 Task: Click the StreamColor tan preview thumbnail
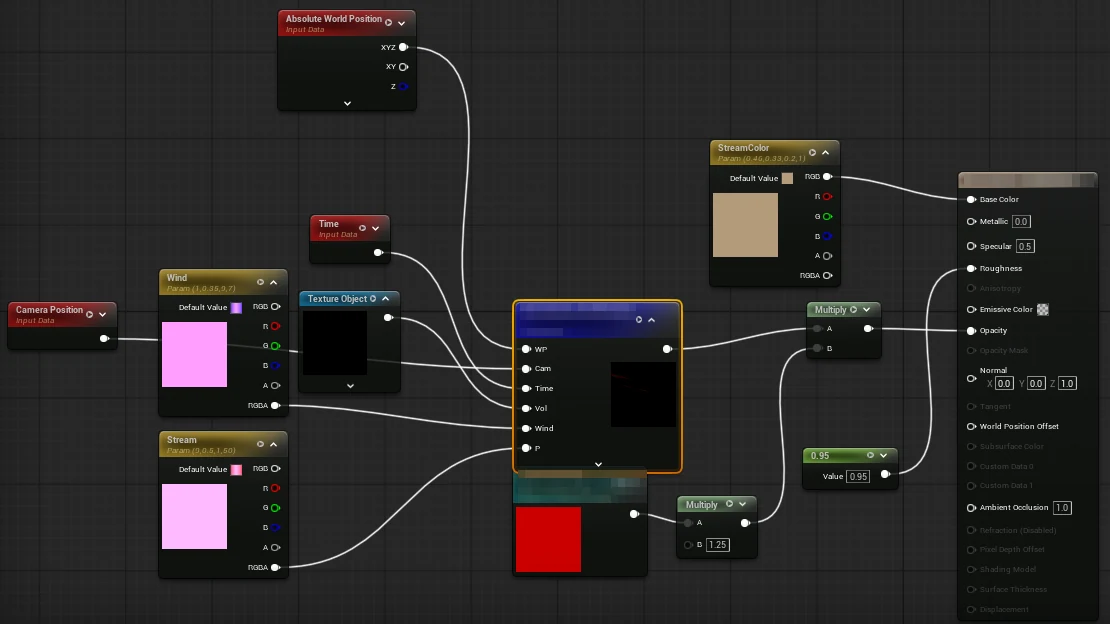745,225
